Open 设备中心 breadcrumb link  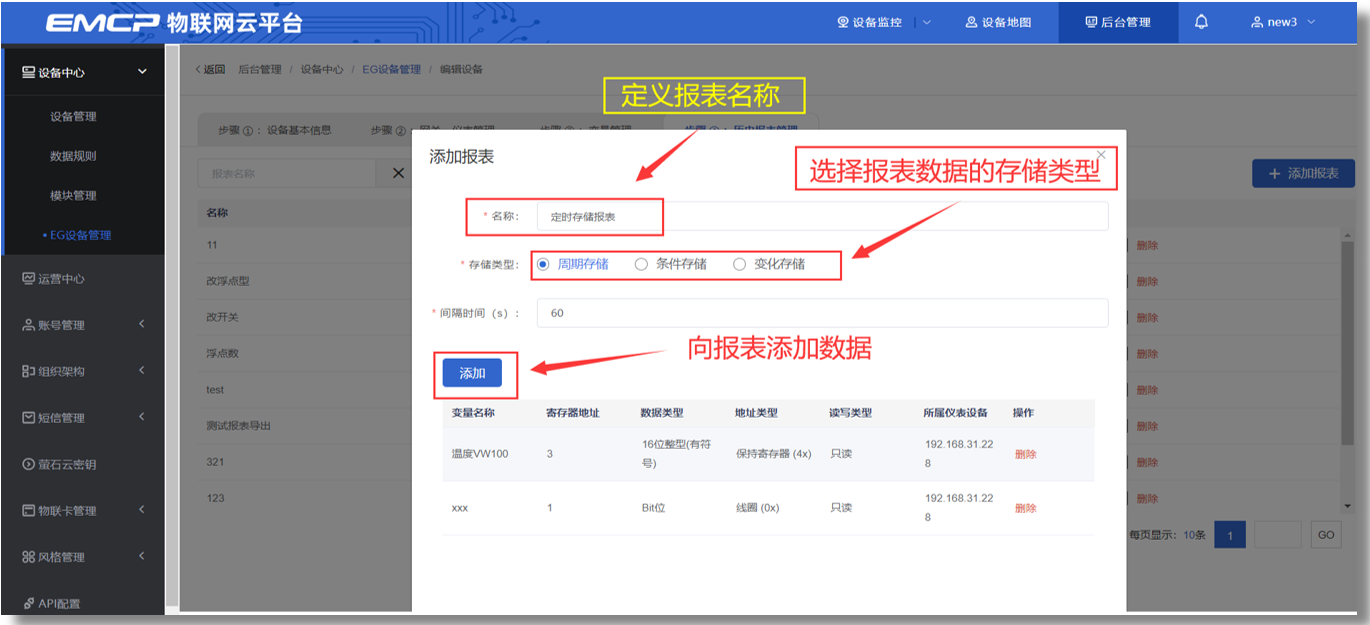tap(322, 69)
